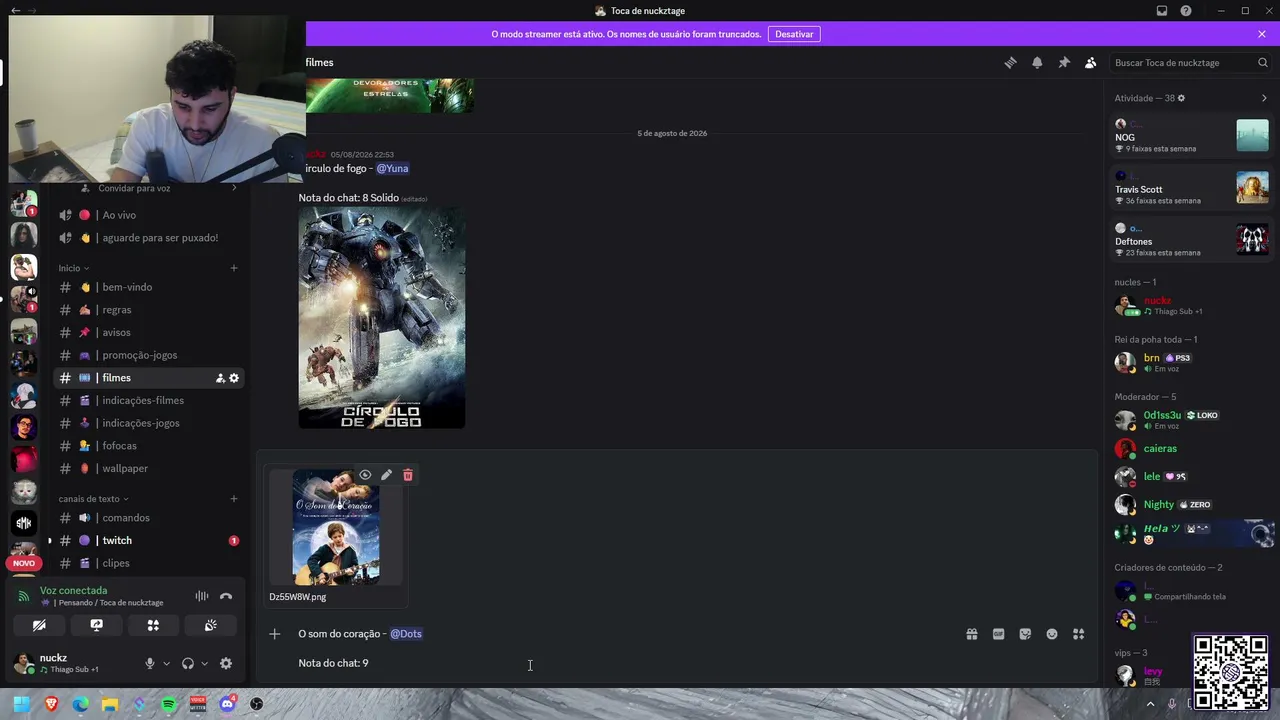The width and height of the screenshot is (1280, 720).
Task: Edit filmes channel settings gear
Action: [234, 378]
